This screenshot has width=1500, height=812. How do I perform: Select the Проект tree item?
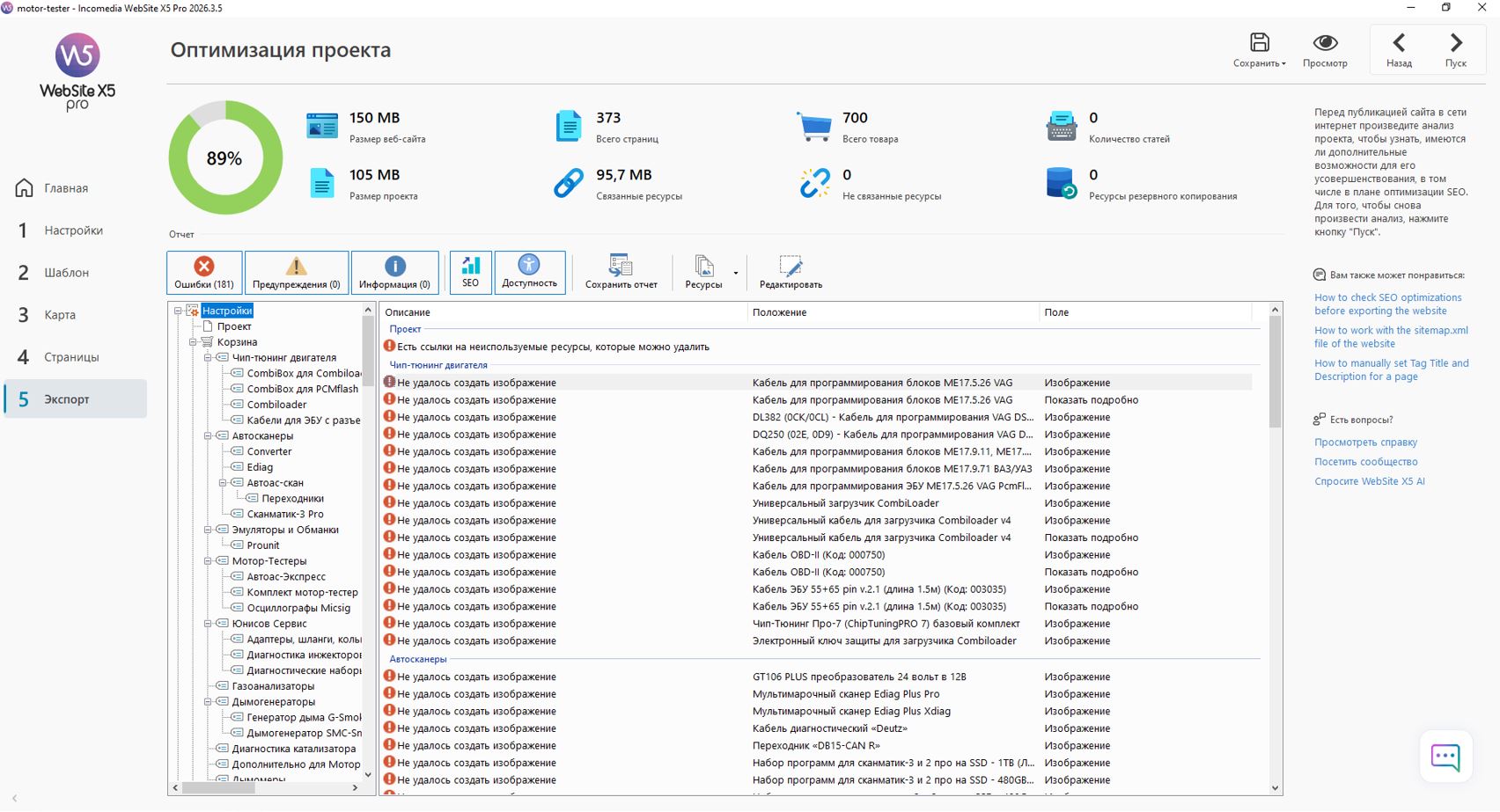(x=234, y=326)
